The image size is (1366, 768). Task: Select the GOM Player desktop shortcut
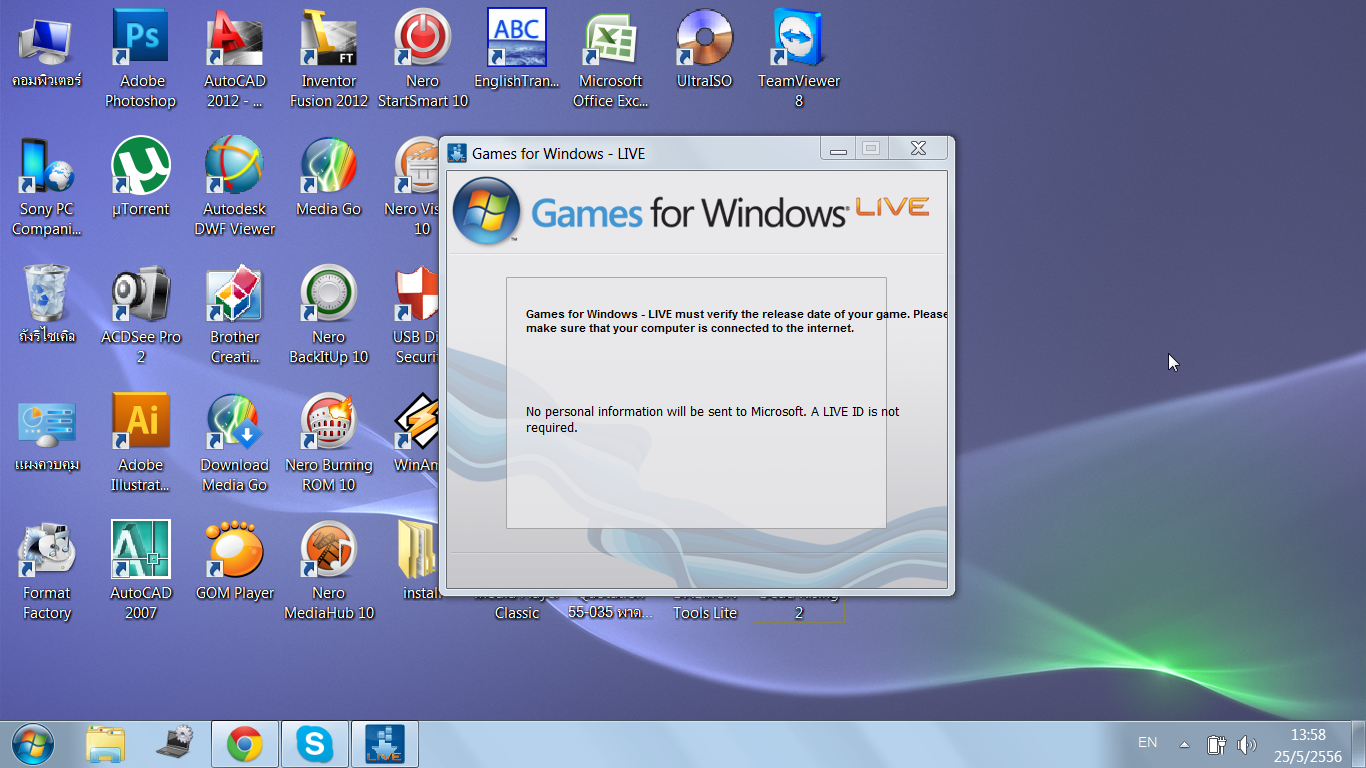tap(235, 562)
